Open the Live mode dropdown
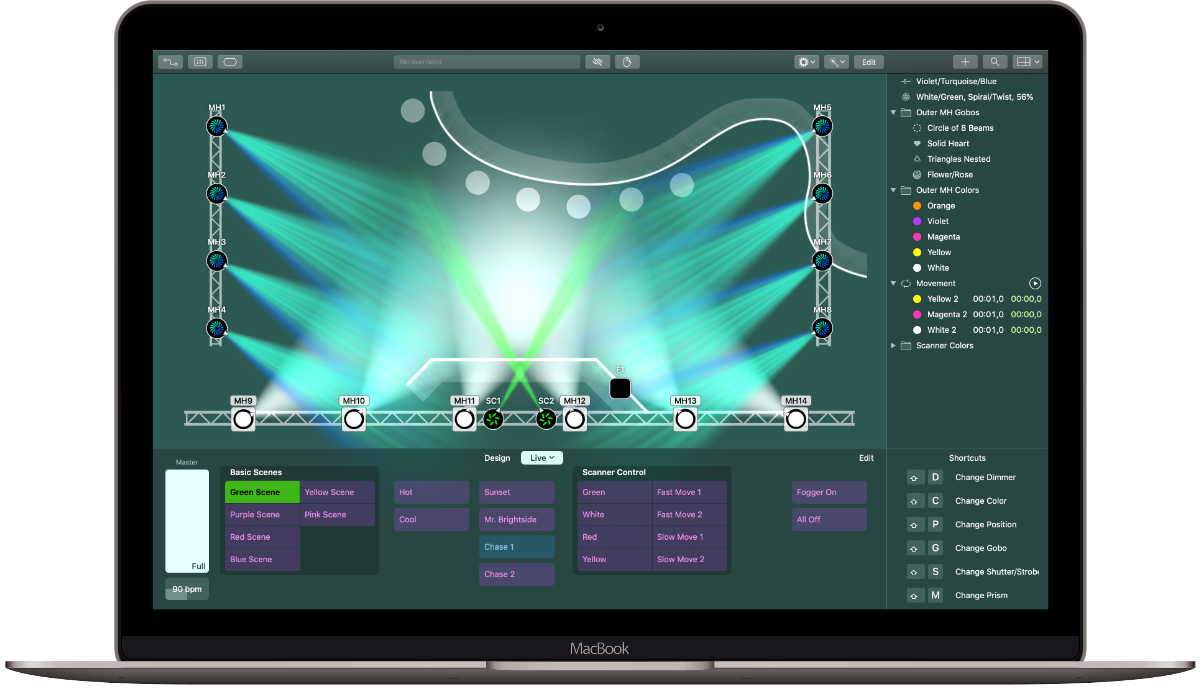 tap(541, 458)
